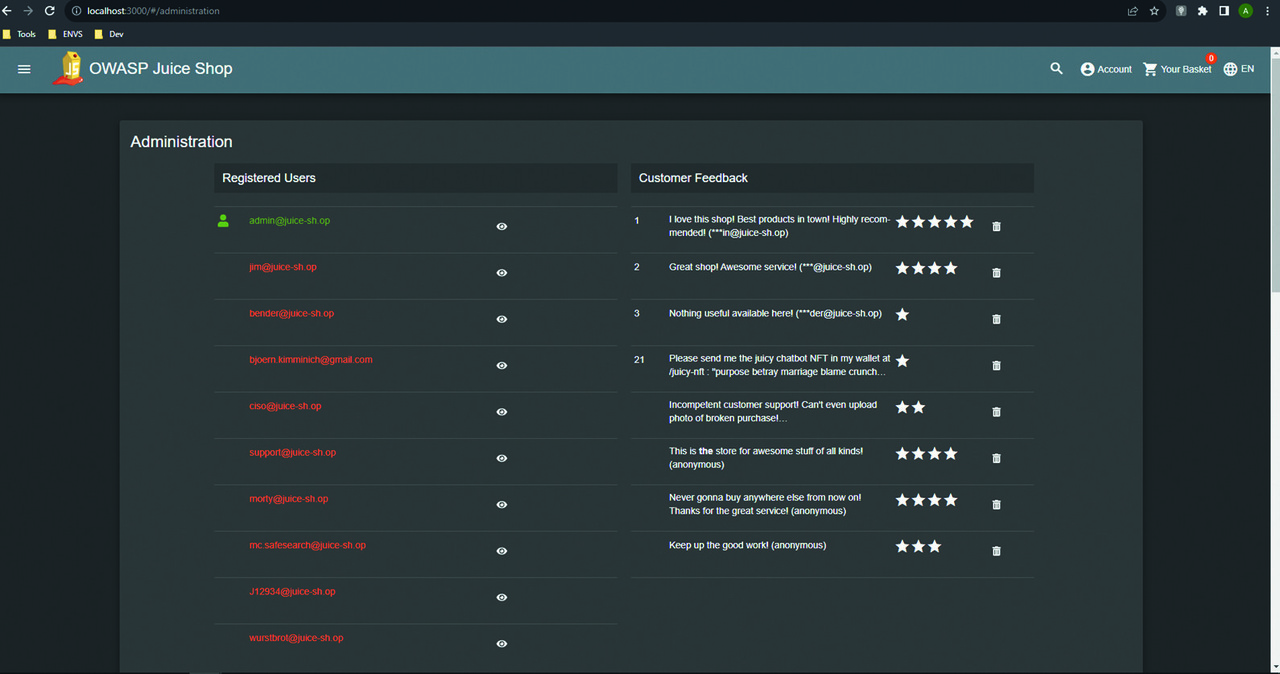
Task: Bookmark this page with star icon
Action: (1155, 11)
